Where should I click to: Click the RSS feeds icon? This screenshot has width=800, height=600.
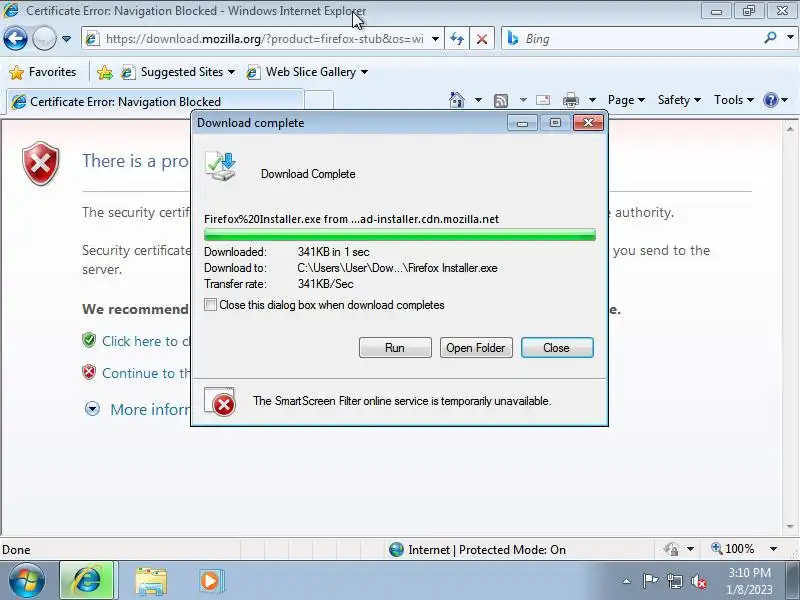pos(501,101)
